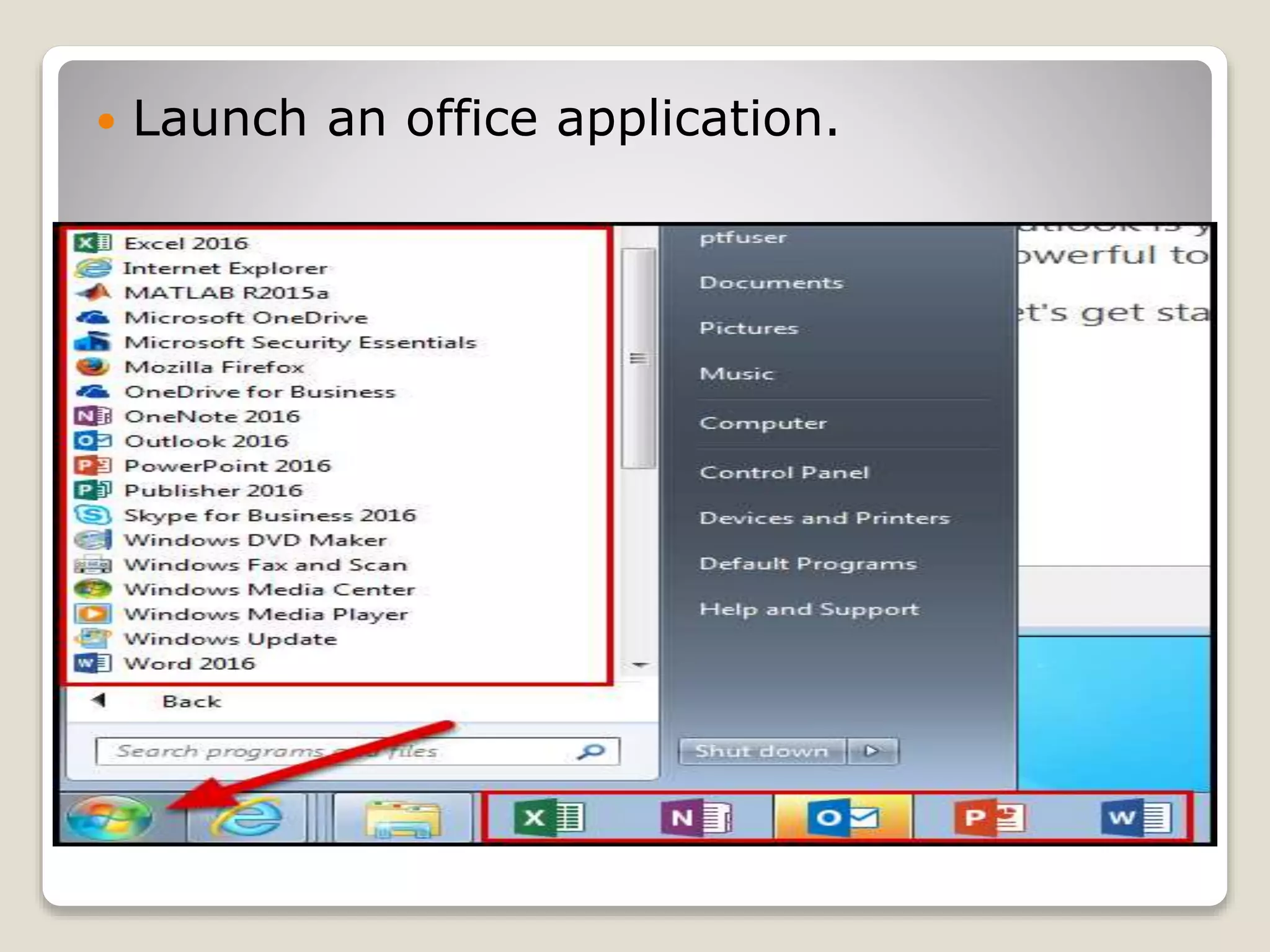Select the 'Mozilla Firefox' text label

(x=214, y=367)
